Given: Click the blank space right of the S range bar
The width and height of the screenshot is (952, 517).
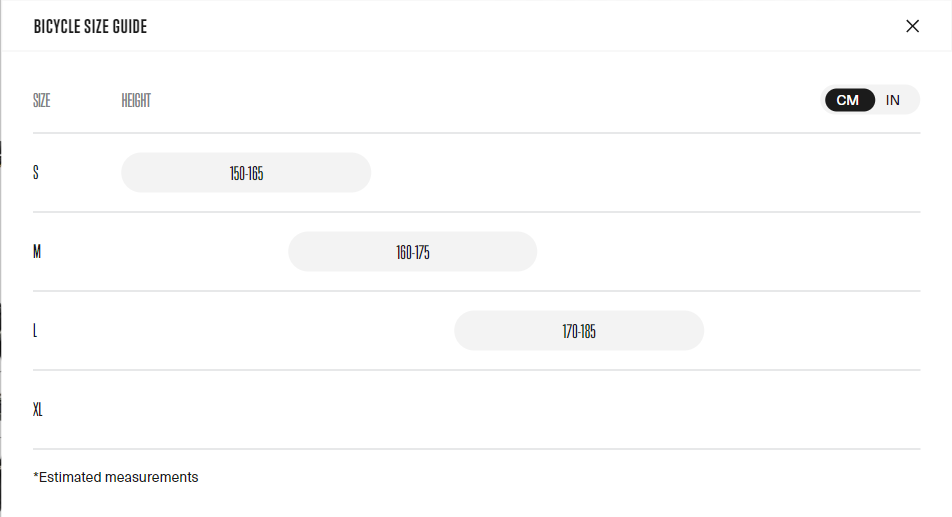Looking at the screenshot, I should [640, 173].
